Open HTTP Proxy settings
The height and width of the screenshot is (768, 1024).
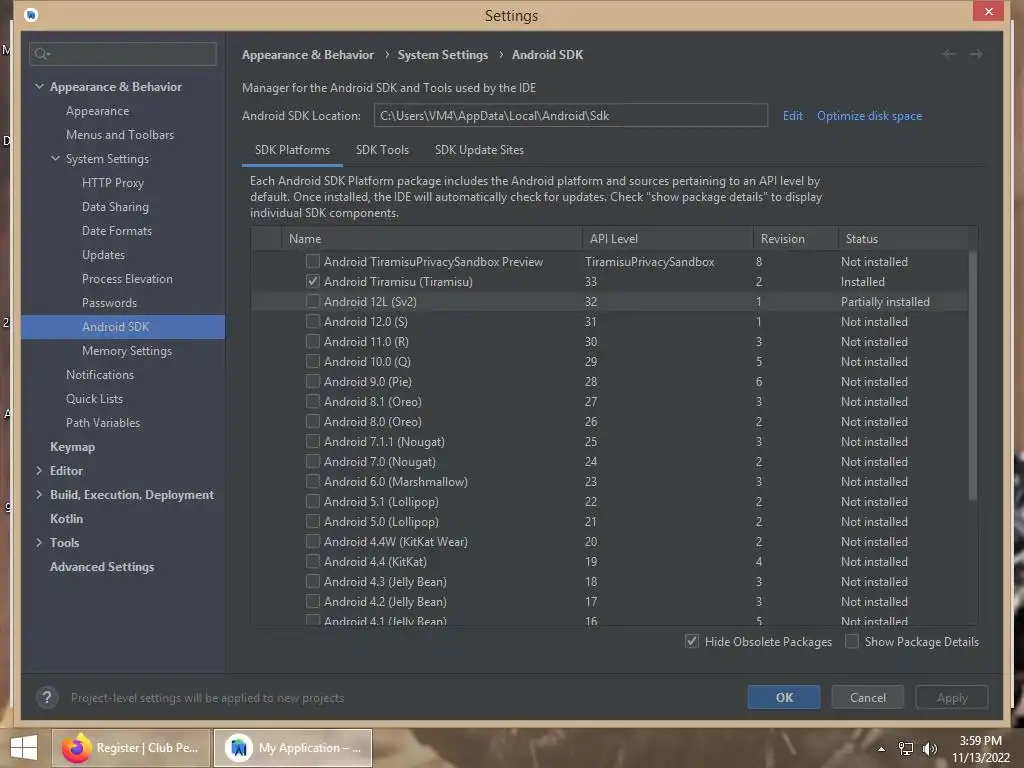coord(112,183)
